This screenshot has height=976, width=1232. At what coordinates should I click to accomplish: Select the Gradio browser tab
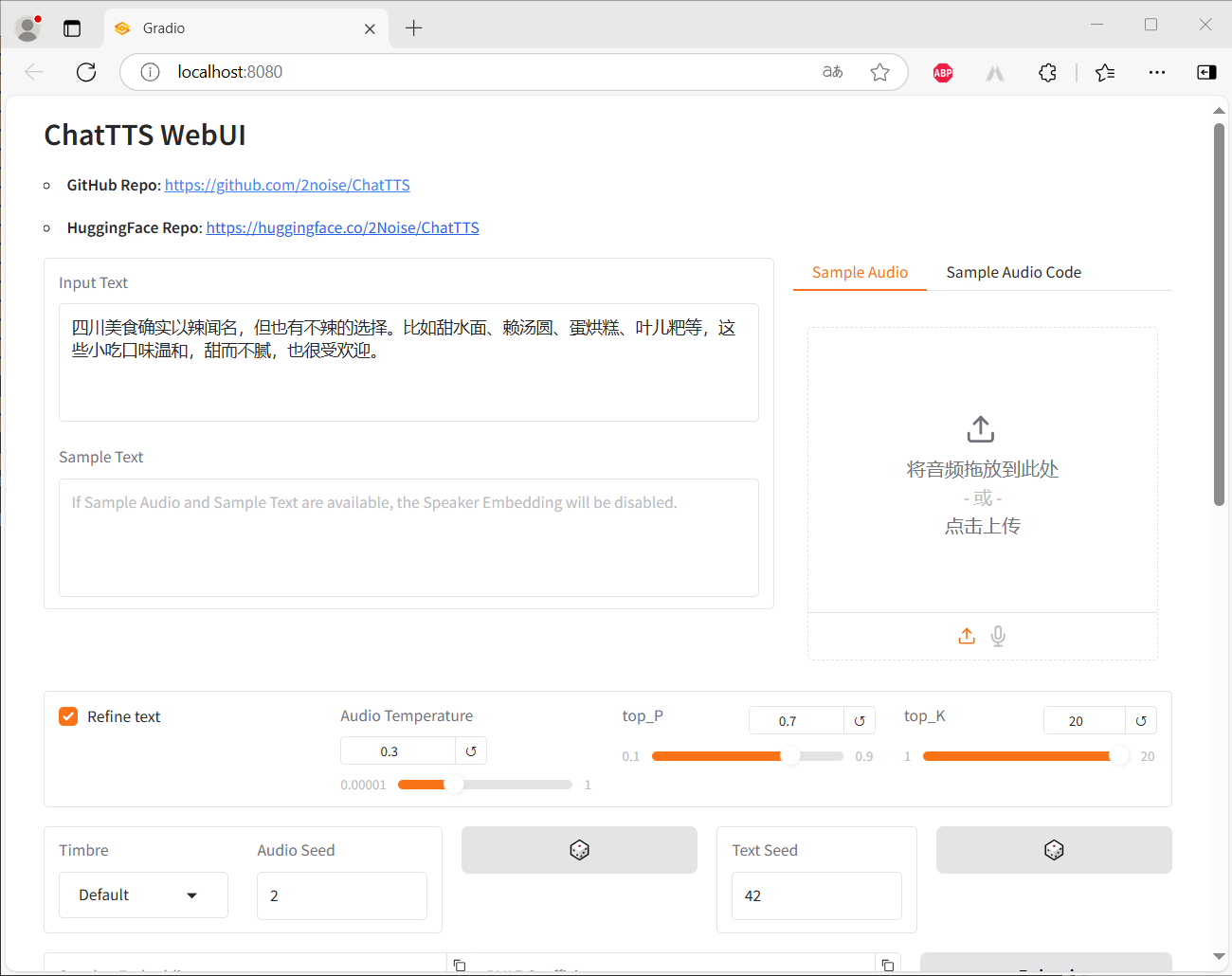click(x=245, y=28)
